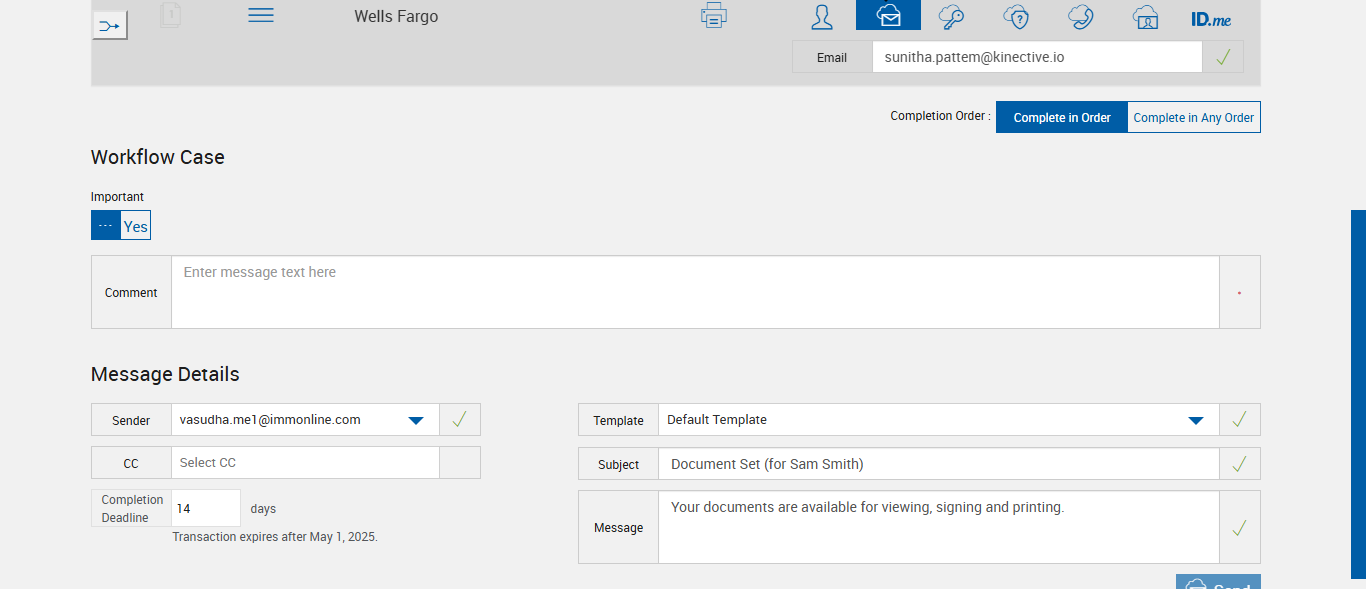Select the person silhouette icon

click(x=822, y=16)
